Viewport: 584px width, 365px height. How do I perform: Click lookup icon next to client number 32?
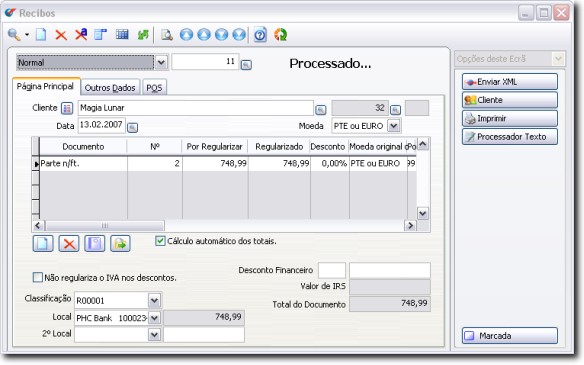(x=395, y=110)
